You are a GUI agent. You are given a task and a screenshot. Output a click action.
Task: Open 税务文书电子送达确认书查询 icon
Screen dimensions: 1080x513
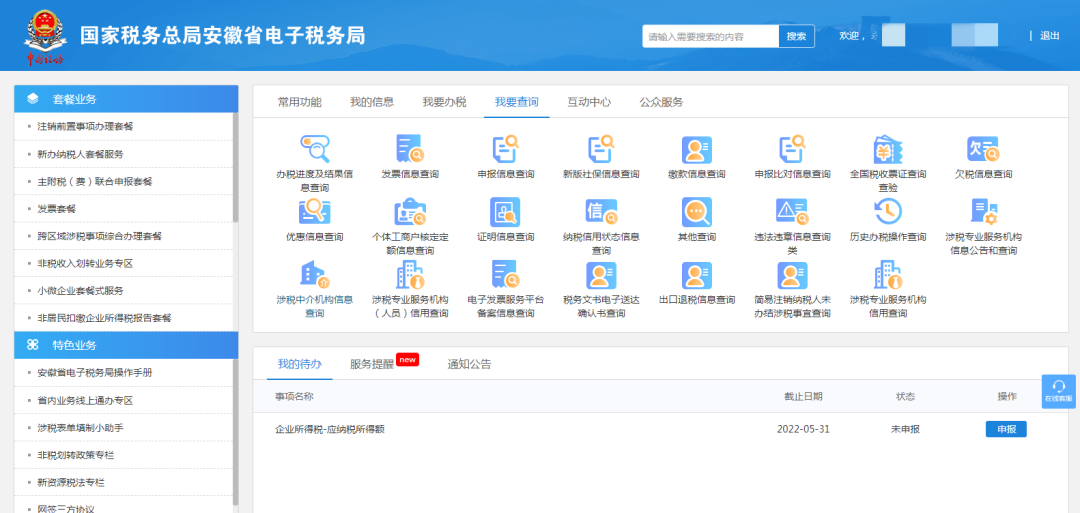[x=601, y=275]
